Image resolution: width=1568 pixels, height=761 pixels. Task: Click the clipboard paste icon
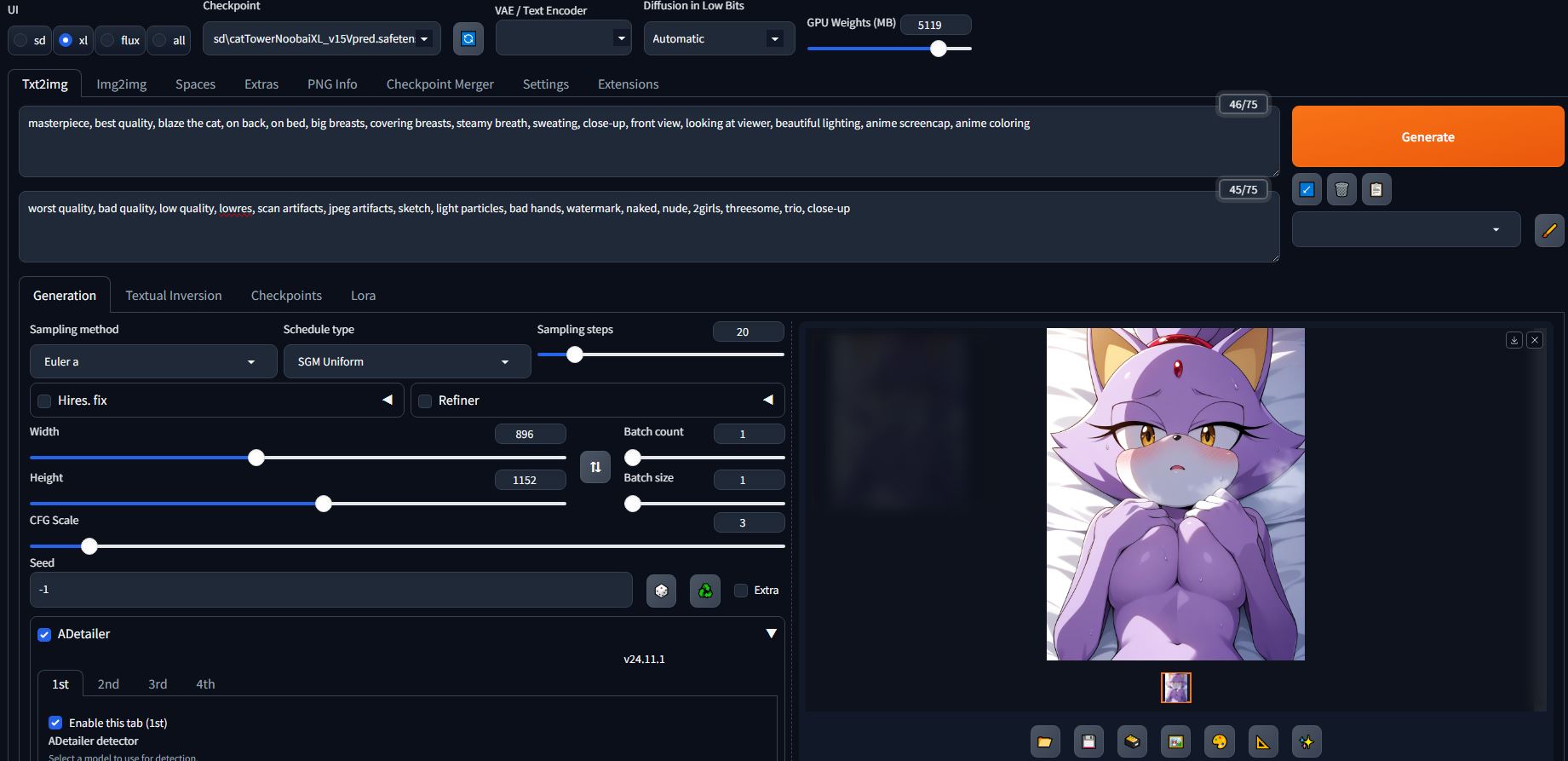click(1376, 189)
